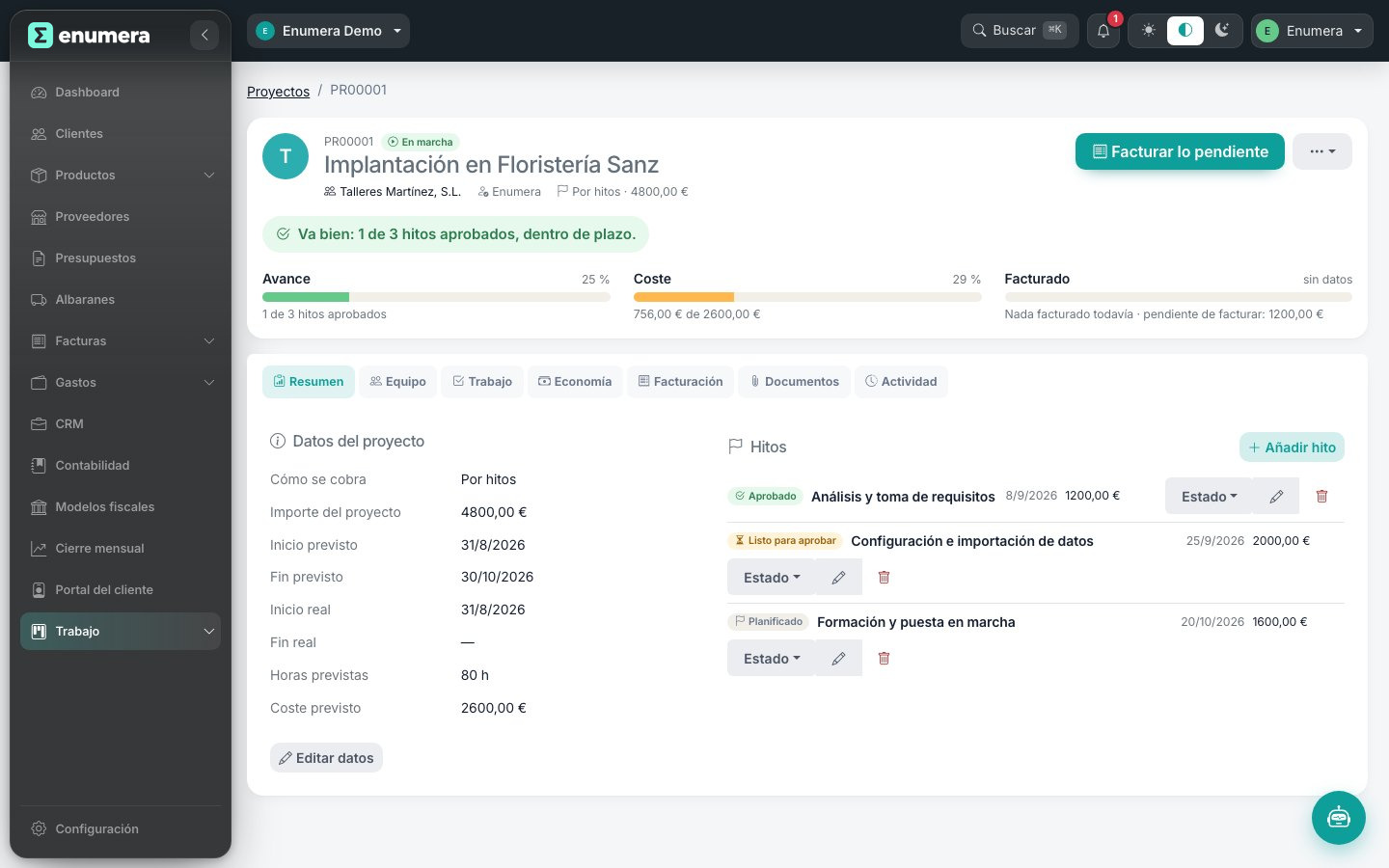Follow the Proyectos breadcrumb link
The image size is (1389, 868).
278,92
